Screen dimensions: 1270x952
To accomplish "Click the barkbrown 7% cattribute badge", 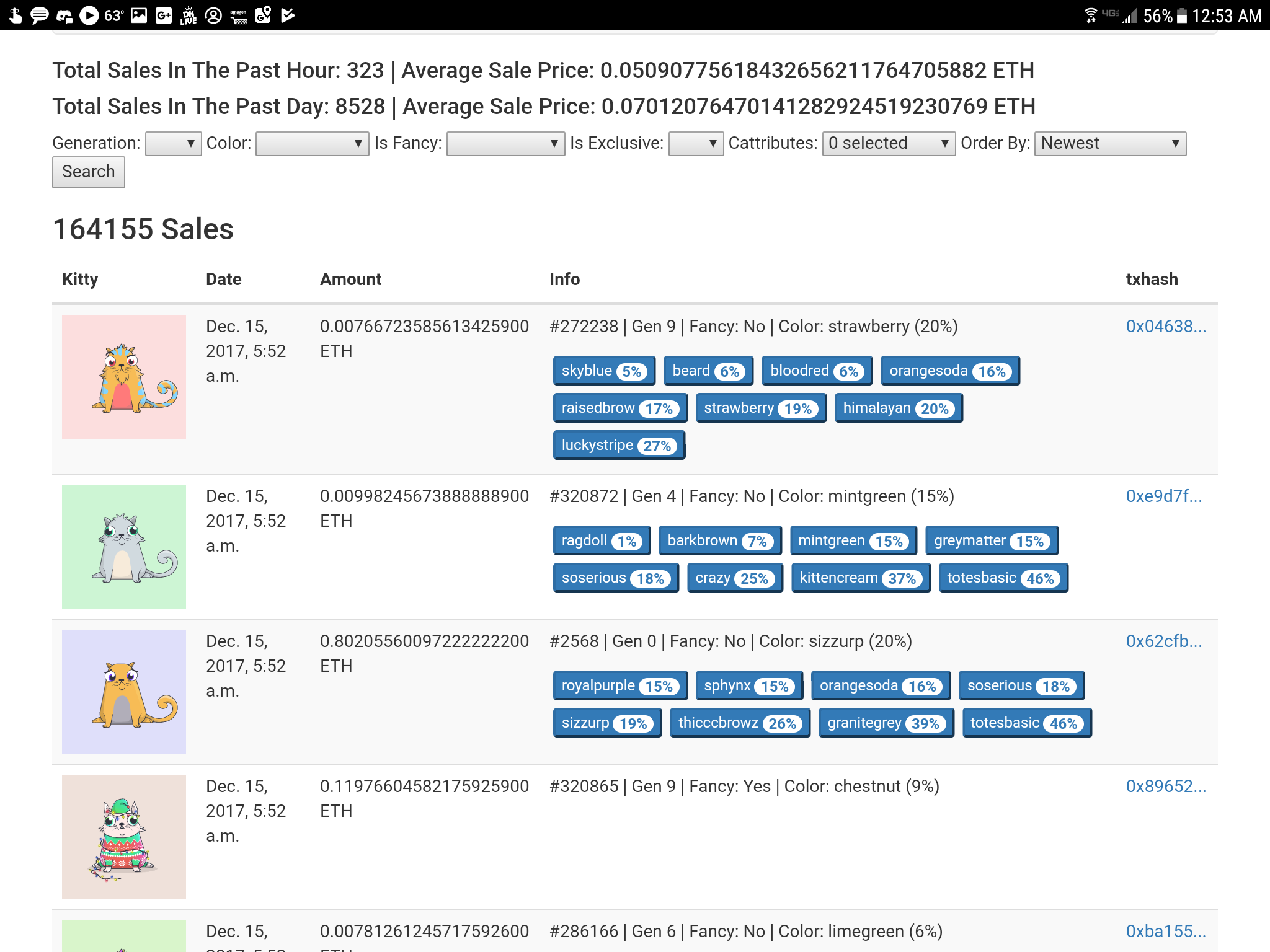I will 720,540.
